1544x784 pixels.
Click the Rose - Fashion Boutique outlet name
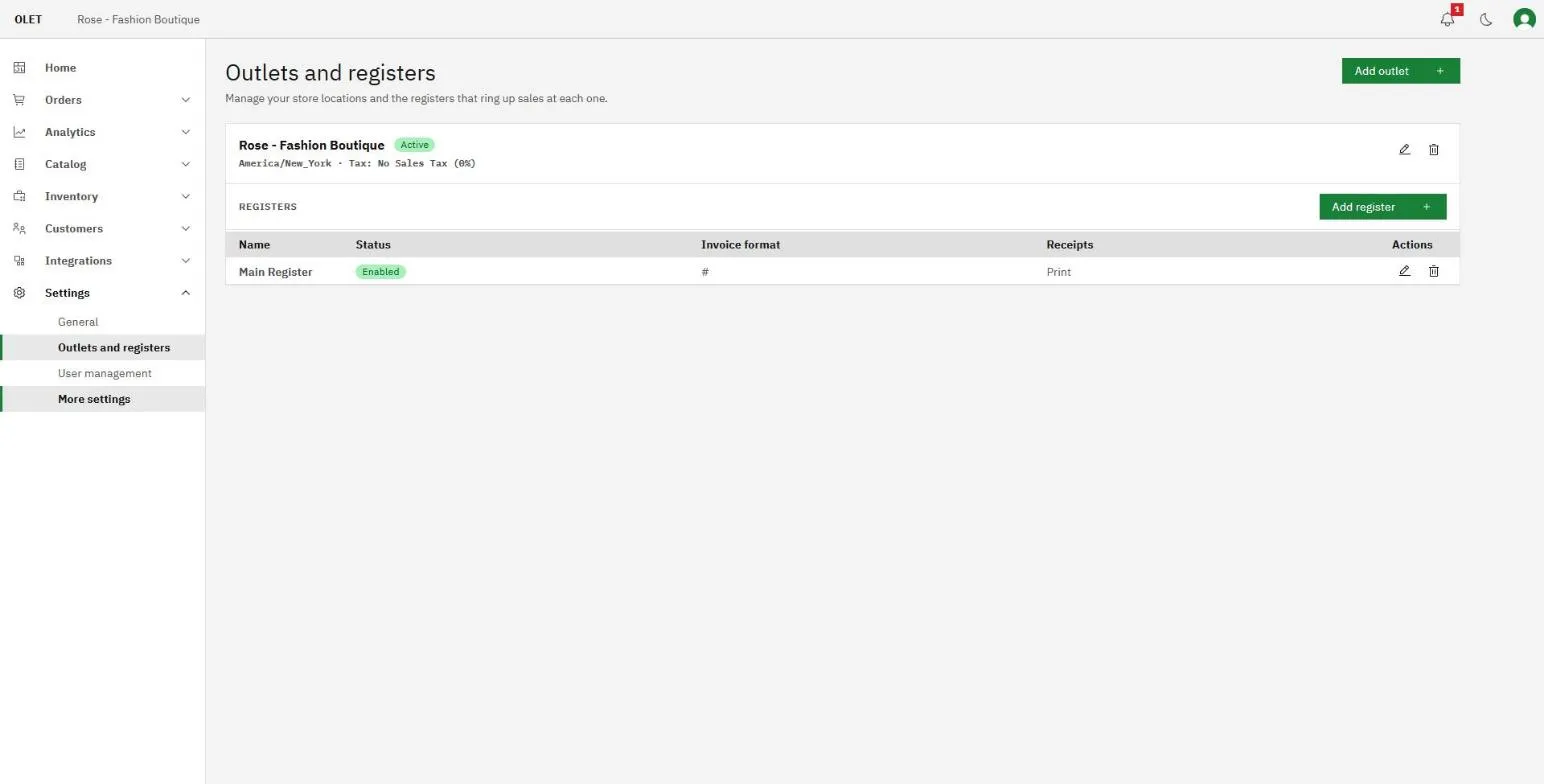coord(311,145)
